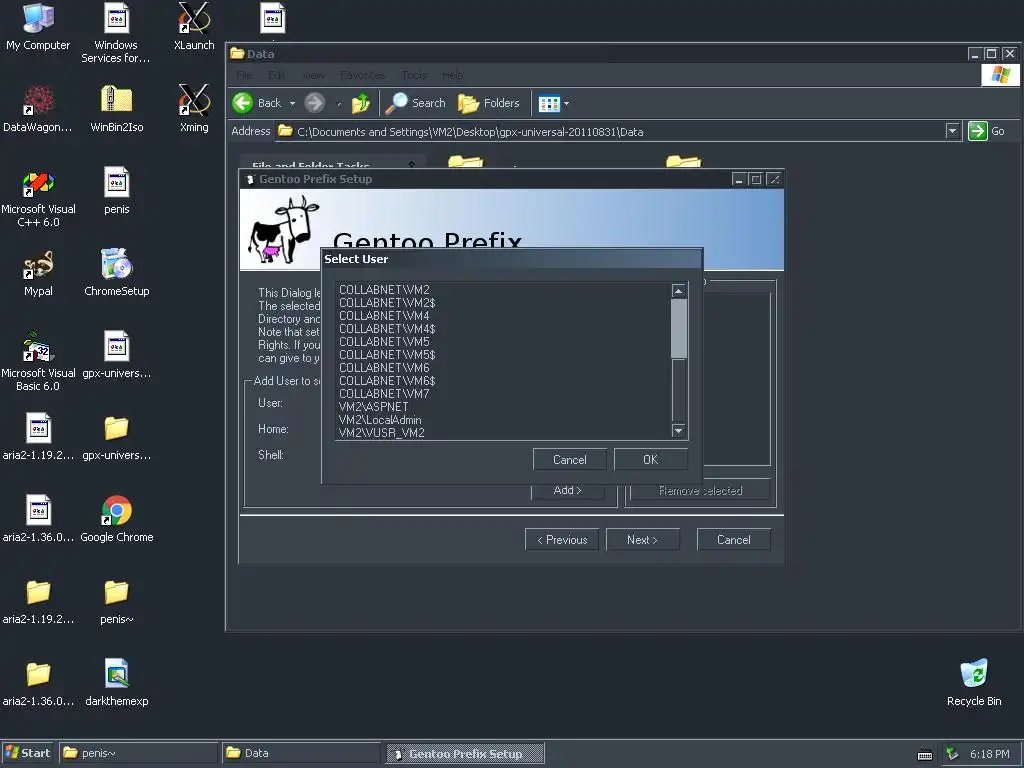Select VM2\LocalAdmin user entry
The height and width of the screenshot is (768, 1024).
tap(504, 420)
